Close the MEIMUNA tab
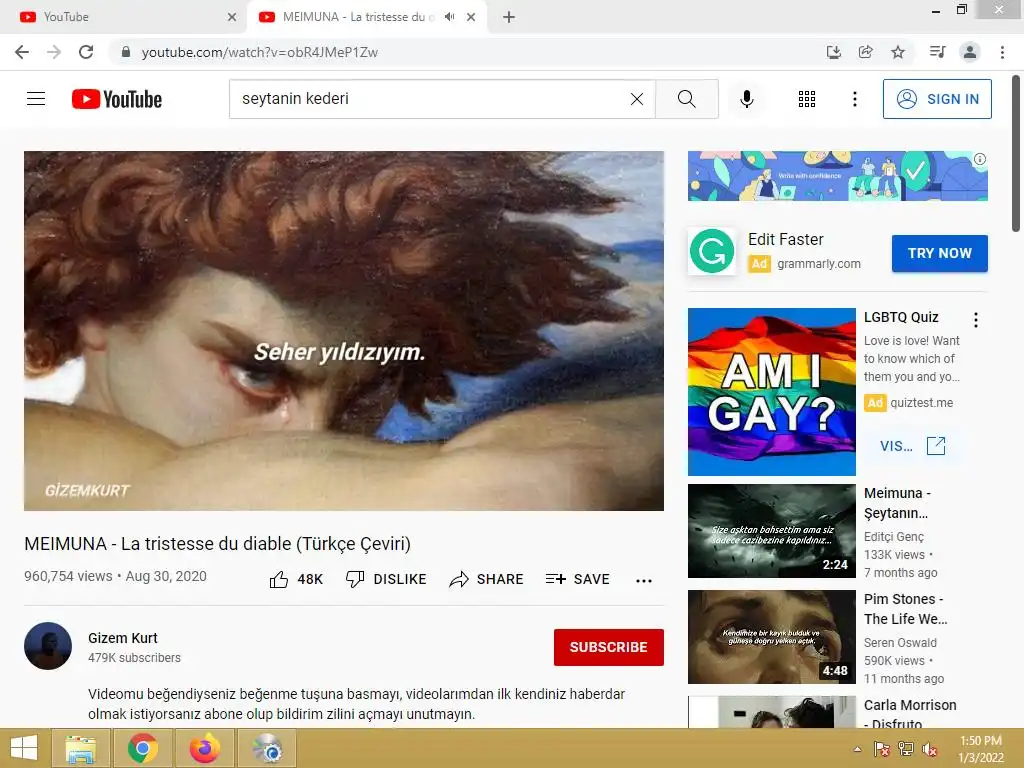The width and height of the screenshot is (1024, 768). [471, 17]
